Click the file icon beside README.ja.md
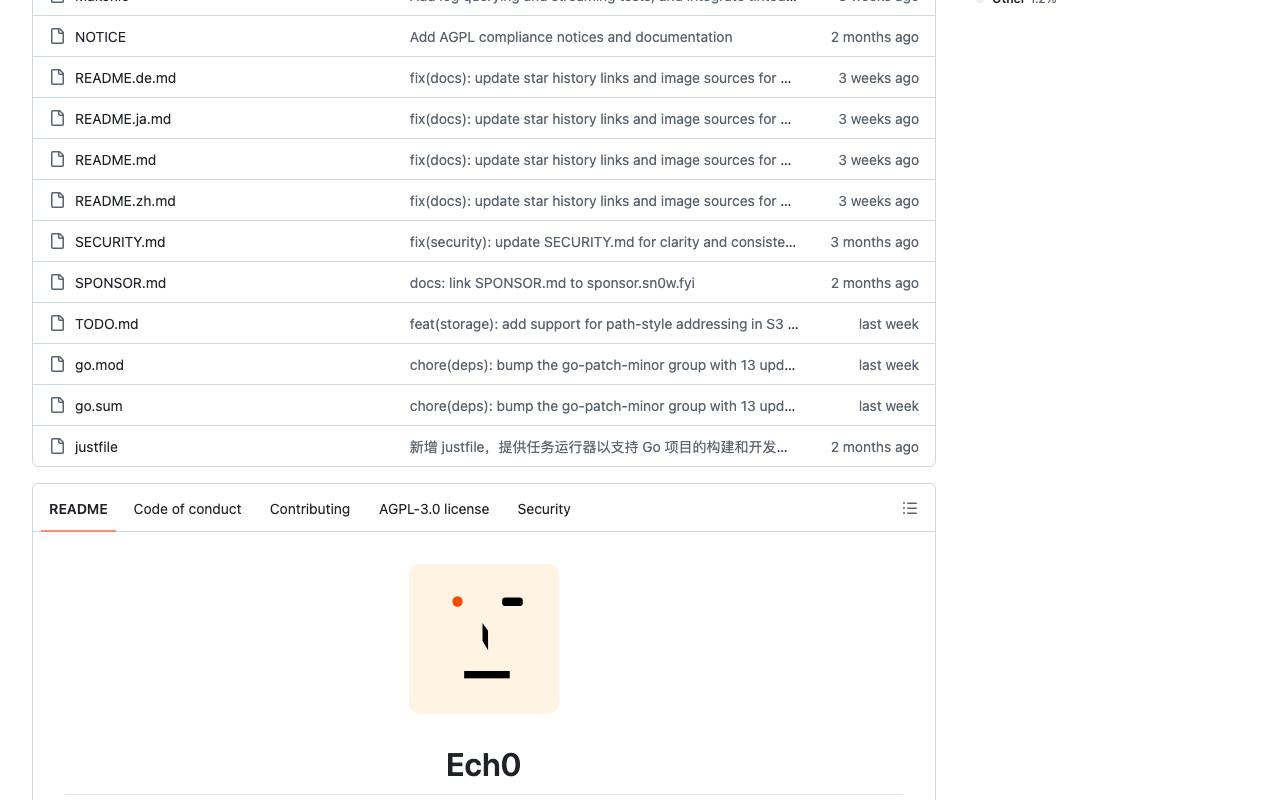 click(58, 119)
